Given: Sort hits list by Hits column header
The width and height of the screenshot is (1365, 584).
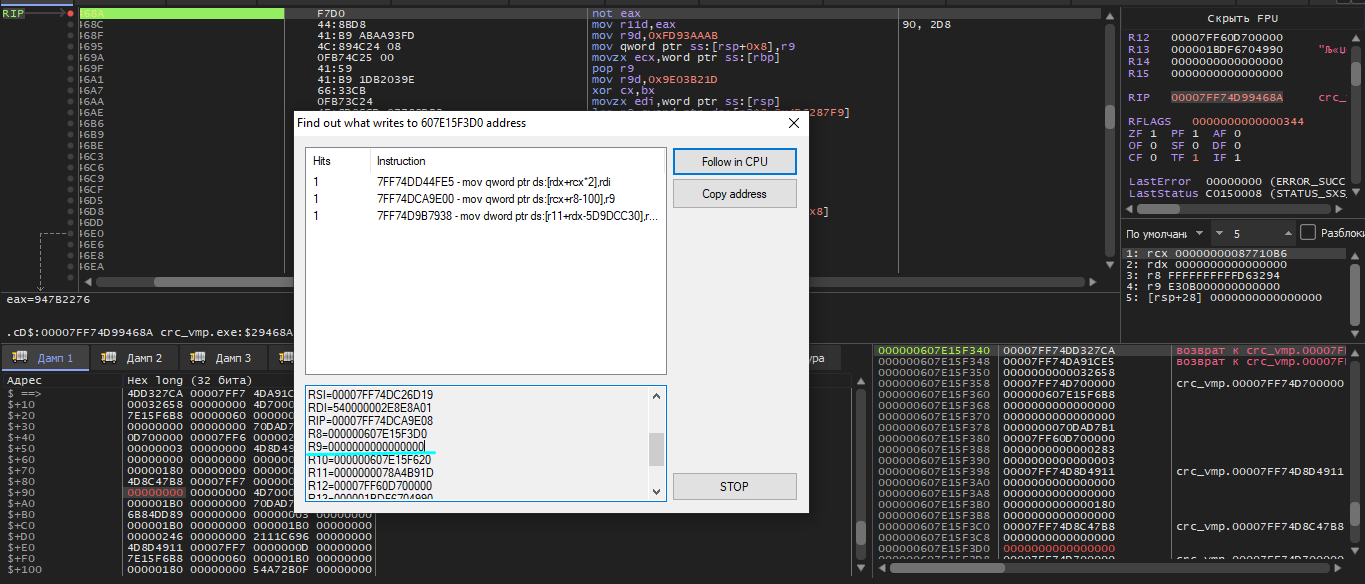Looking at the screenshot, I should [337, 160].
